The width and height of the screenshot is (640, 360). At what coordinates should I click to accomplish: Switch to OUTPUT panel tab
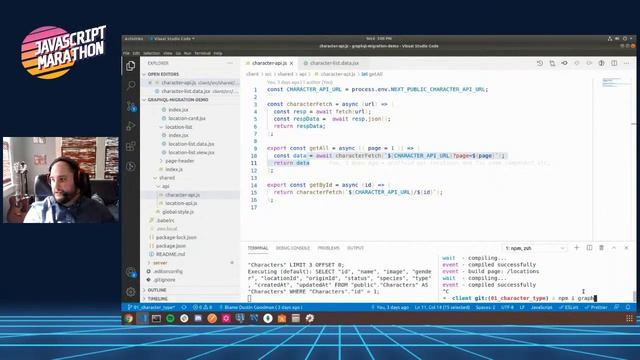[355, 248]
